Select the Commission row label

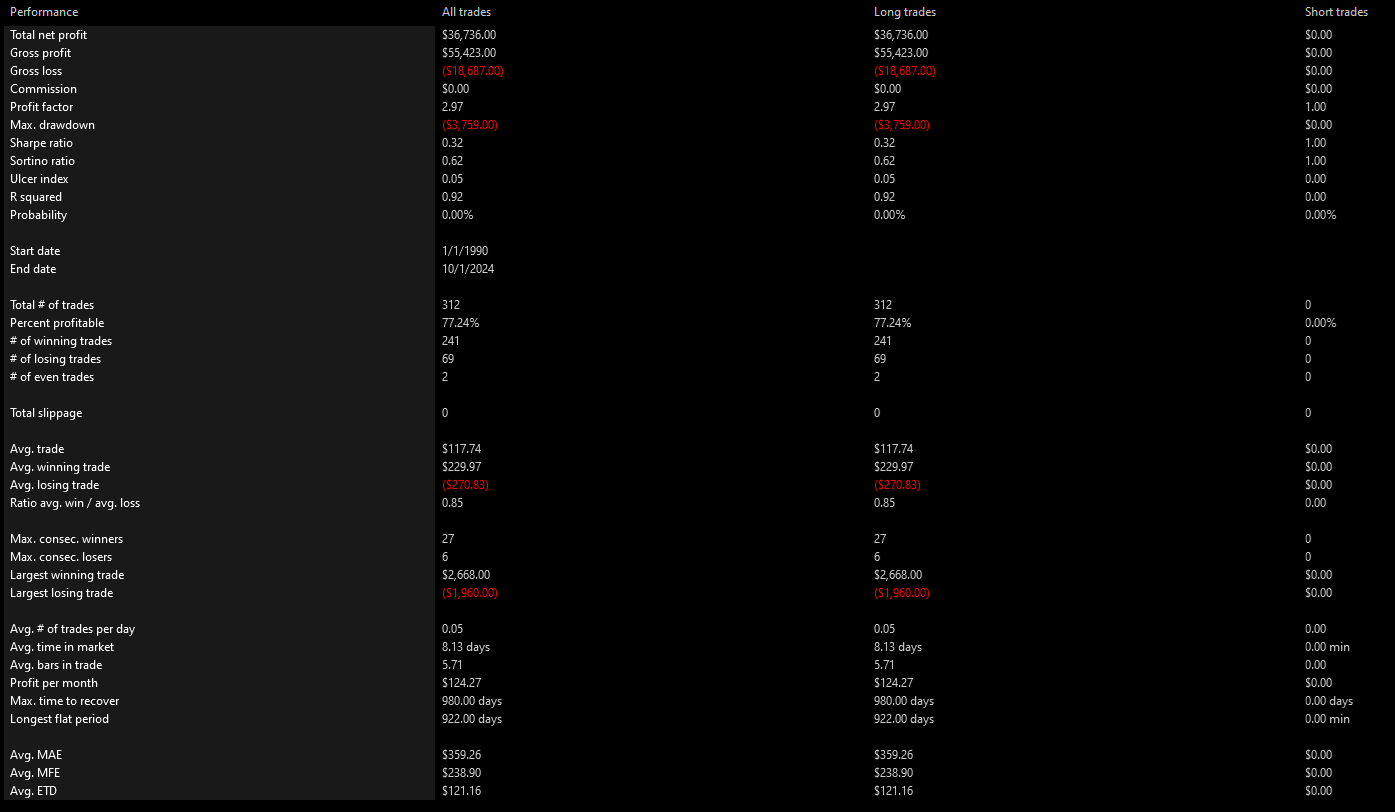43,89
